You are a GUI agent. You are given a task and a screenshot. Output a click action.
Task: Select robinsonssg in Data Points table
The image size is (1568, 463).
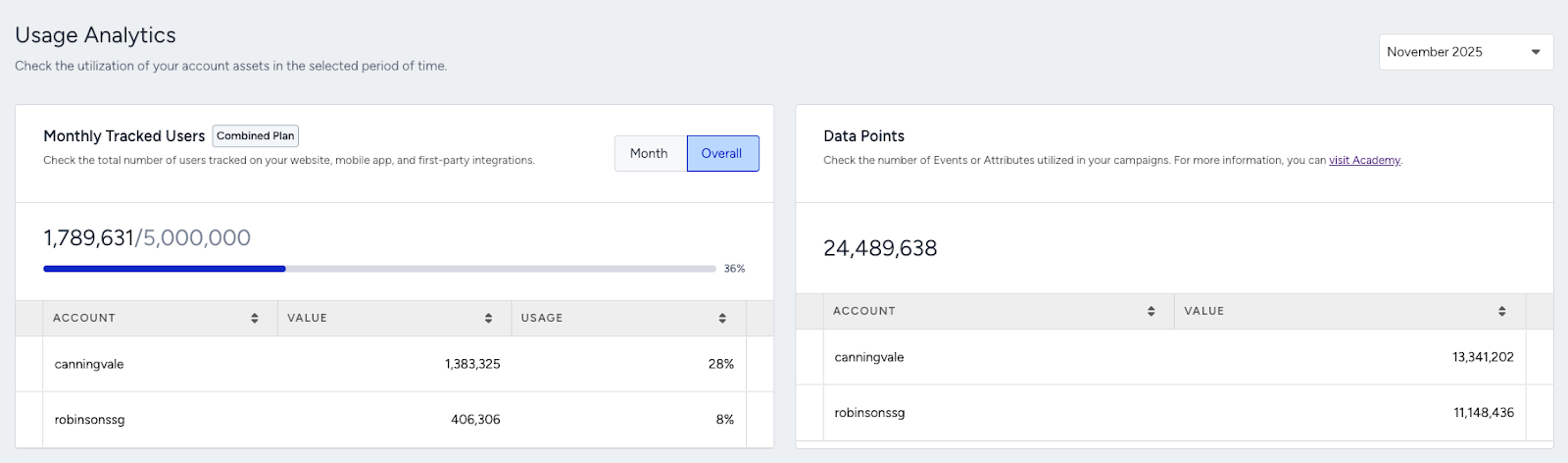[x=869, y=412]
